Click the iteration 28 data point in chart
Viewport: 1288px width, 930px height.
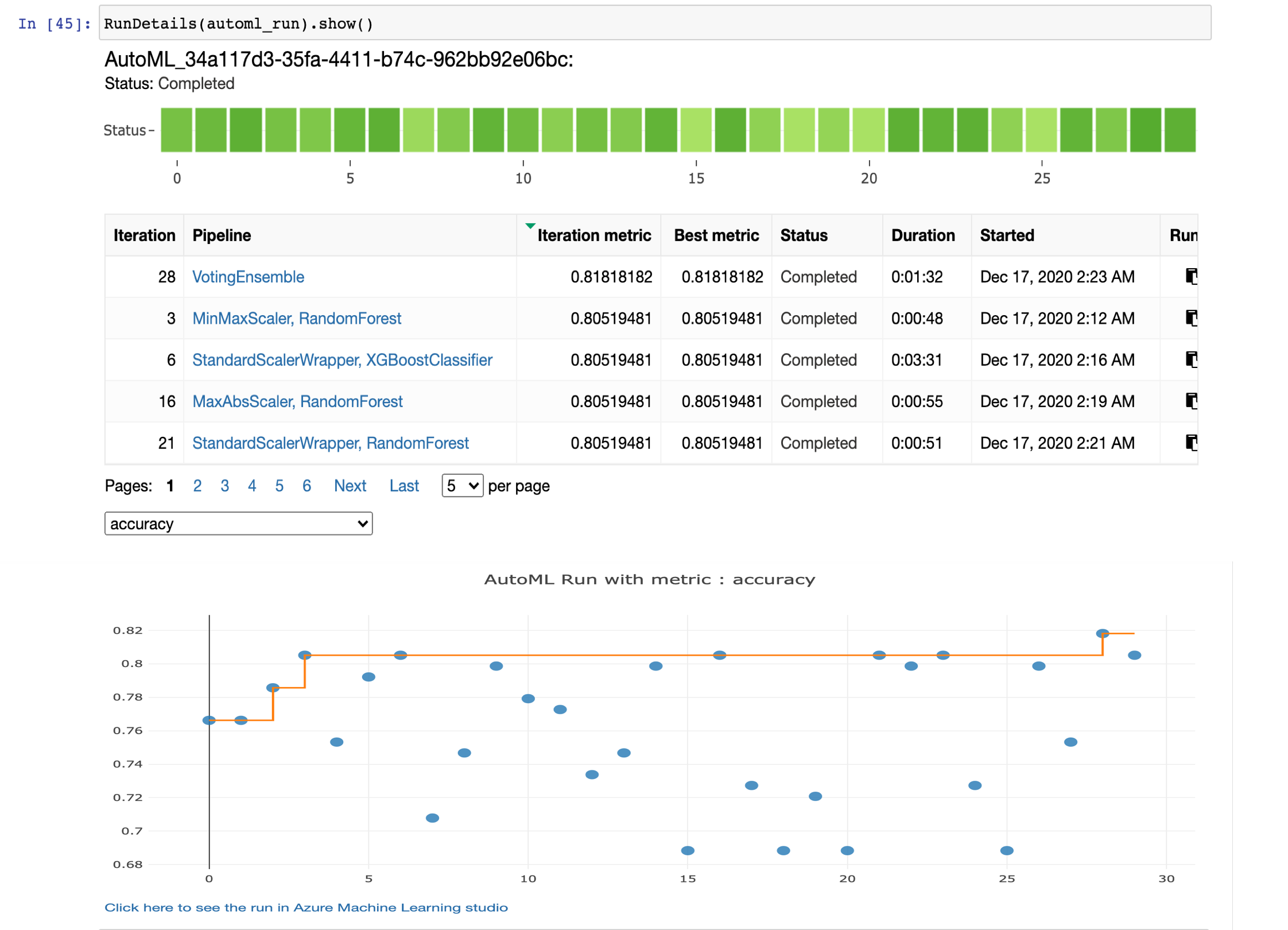click(1102, 633)
